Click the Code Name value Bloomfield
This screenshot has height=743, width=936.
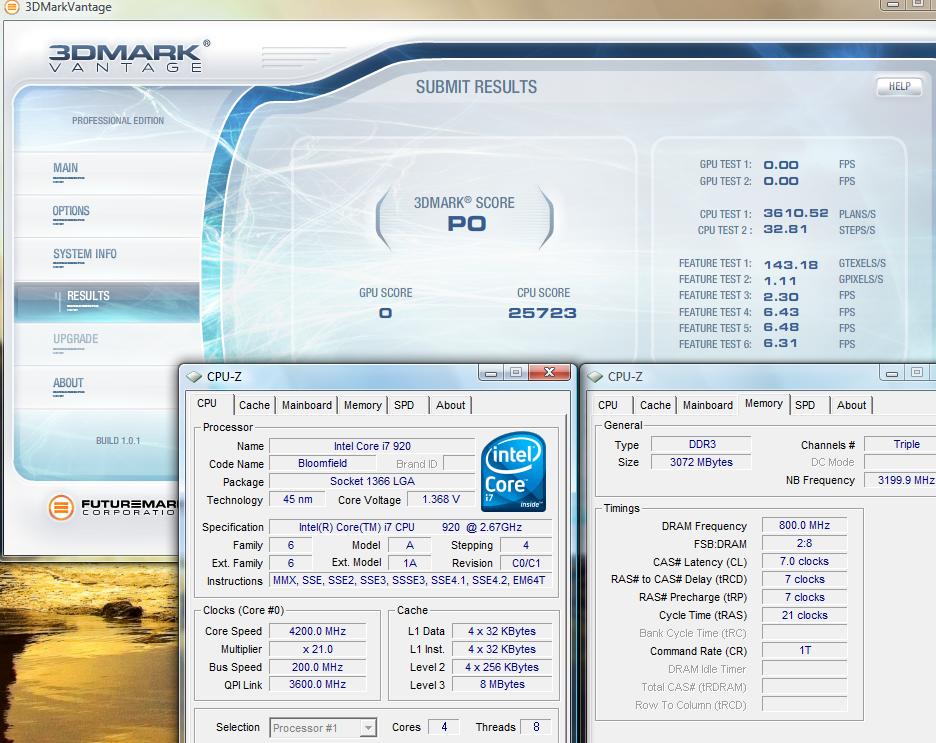coord(322,463)
